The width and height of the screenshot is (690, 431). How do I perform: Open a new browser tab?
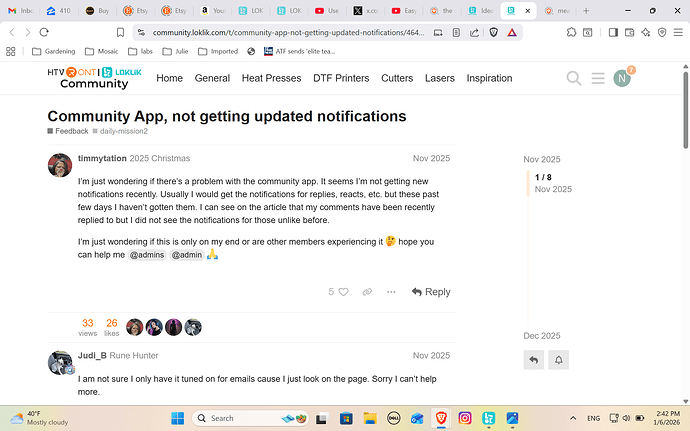(586, 11)
